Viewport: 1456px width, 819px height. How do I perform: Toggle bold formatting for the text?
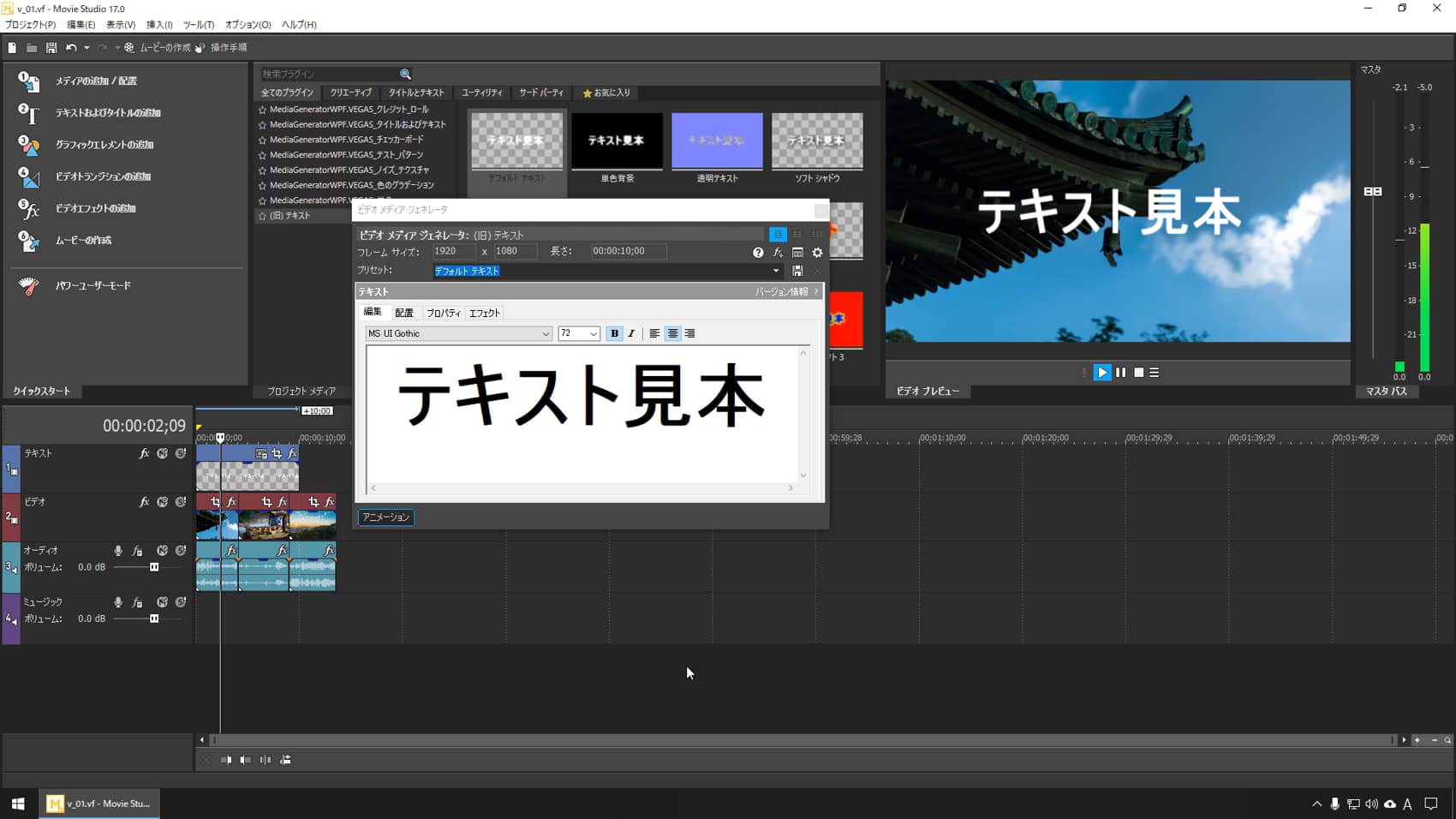(x=613, y=333)
